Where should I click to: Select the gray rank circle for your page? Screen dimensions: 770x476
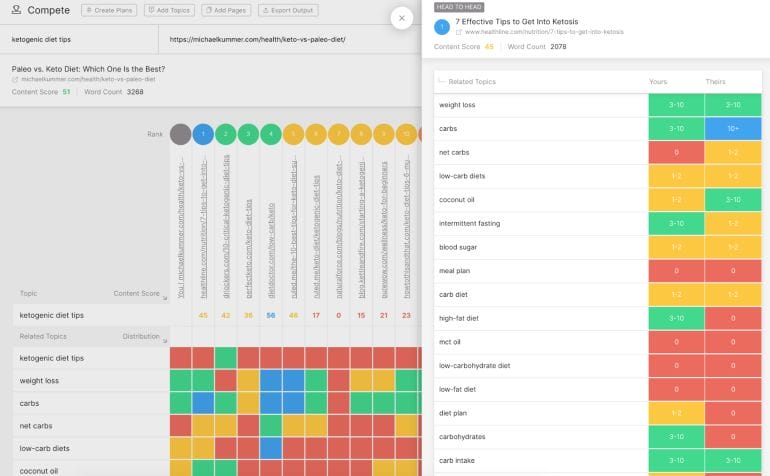pos(180,134)
